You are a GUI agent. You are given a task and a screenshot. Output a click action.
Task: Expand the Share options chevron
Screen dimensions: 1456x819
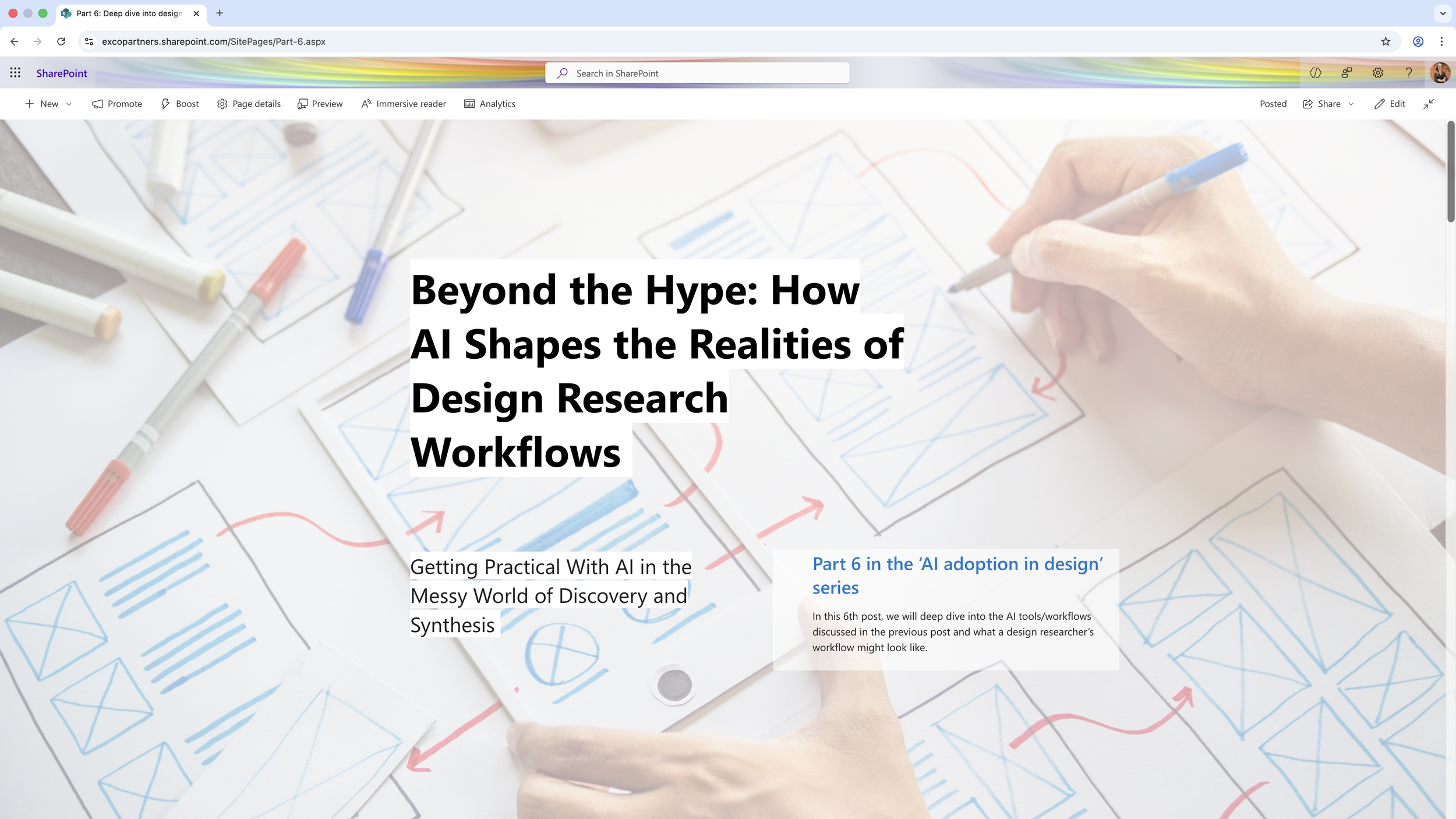click(x=1352, y=104)
